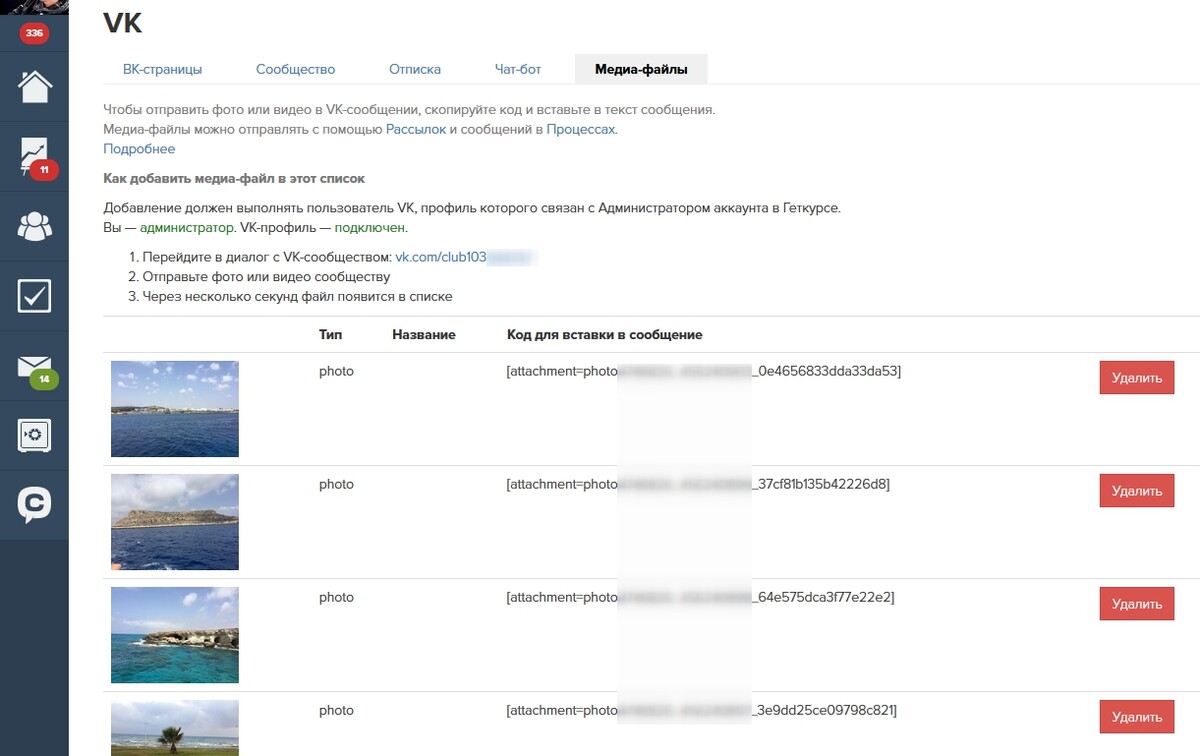
Task: Open the analytics chart icon in the sidebar
Action: click(34, 155)
